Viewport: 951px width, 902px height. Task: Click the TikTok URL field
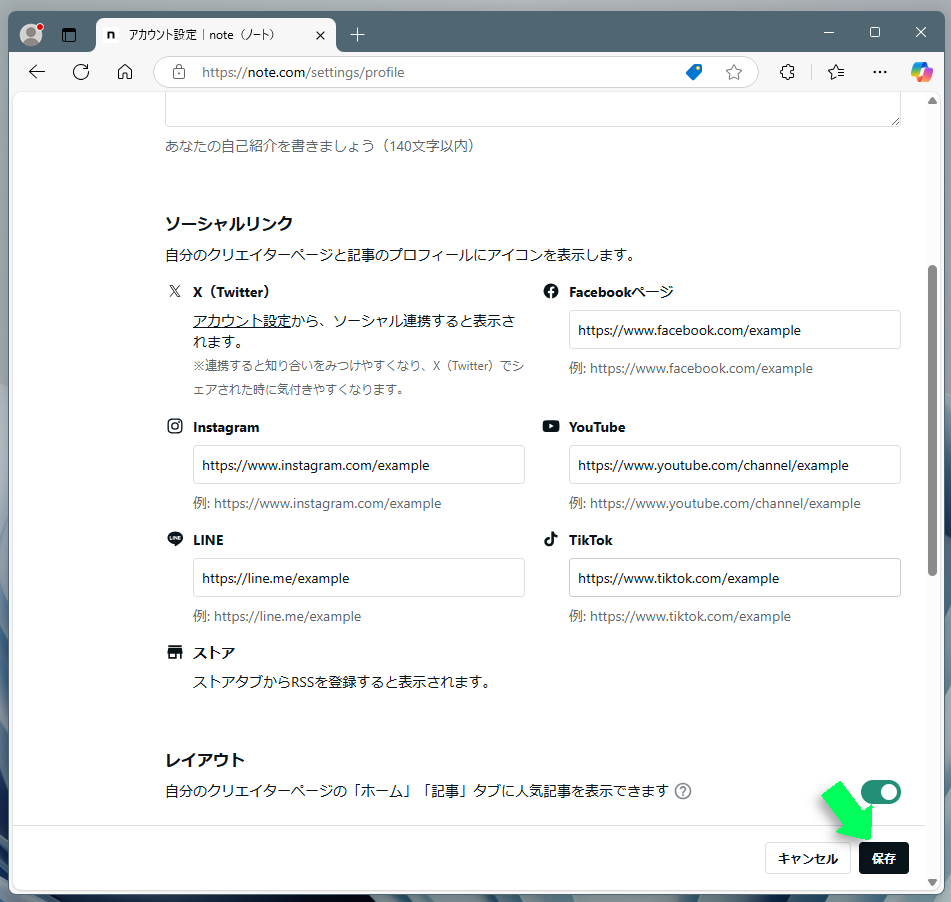click(734, 577)
